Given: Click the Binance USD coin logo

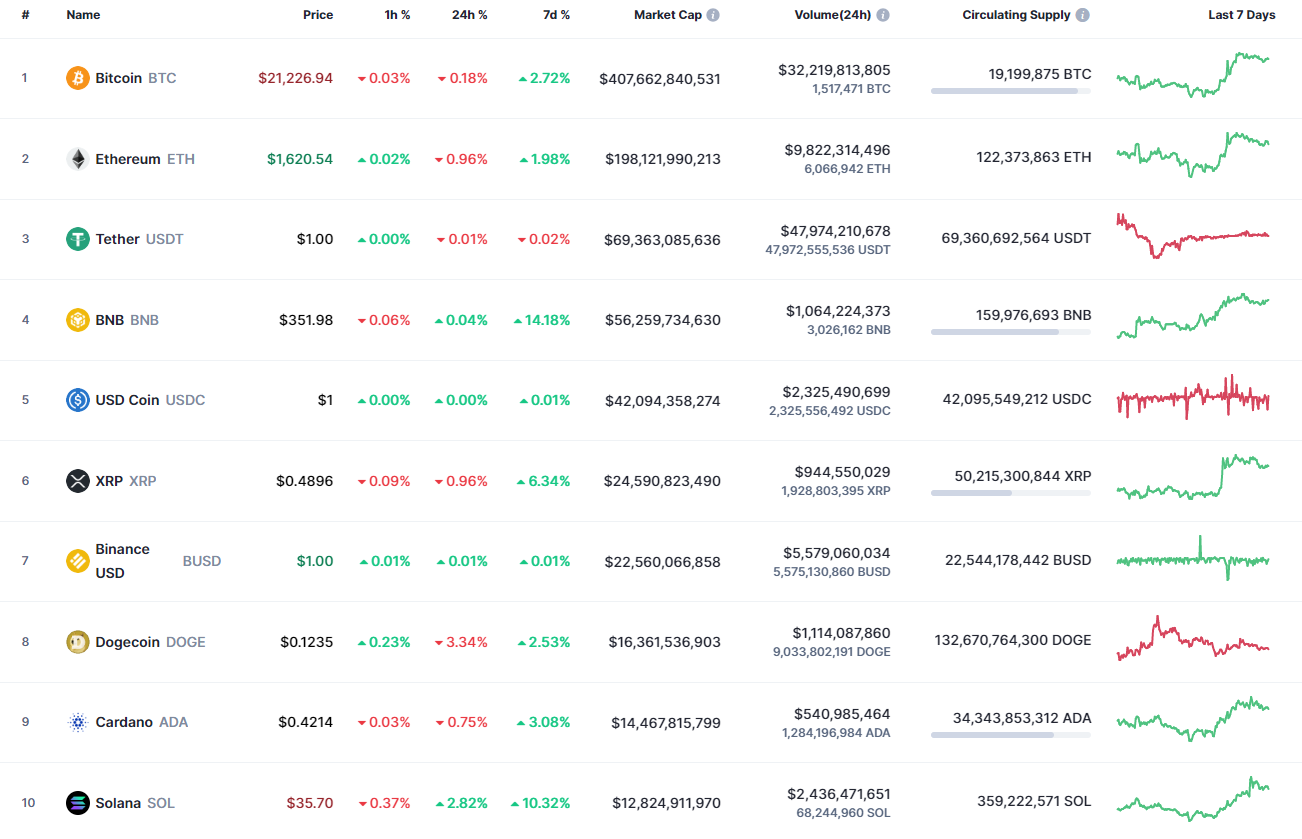Looking at the screenshot, I should 75,561.
